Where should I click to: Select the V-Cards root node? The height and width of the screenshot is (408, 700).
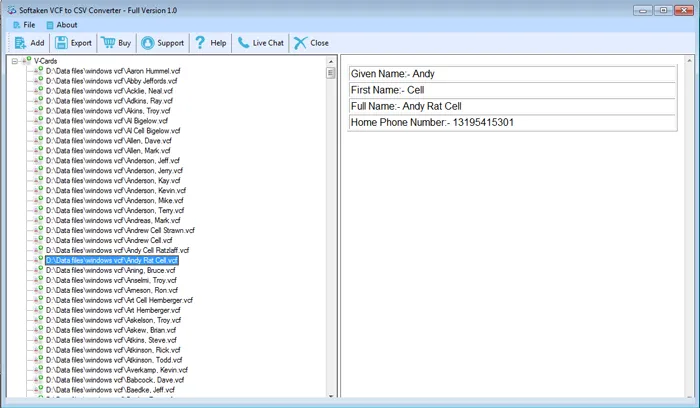pos(46,61)
